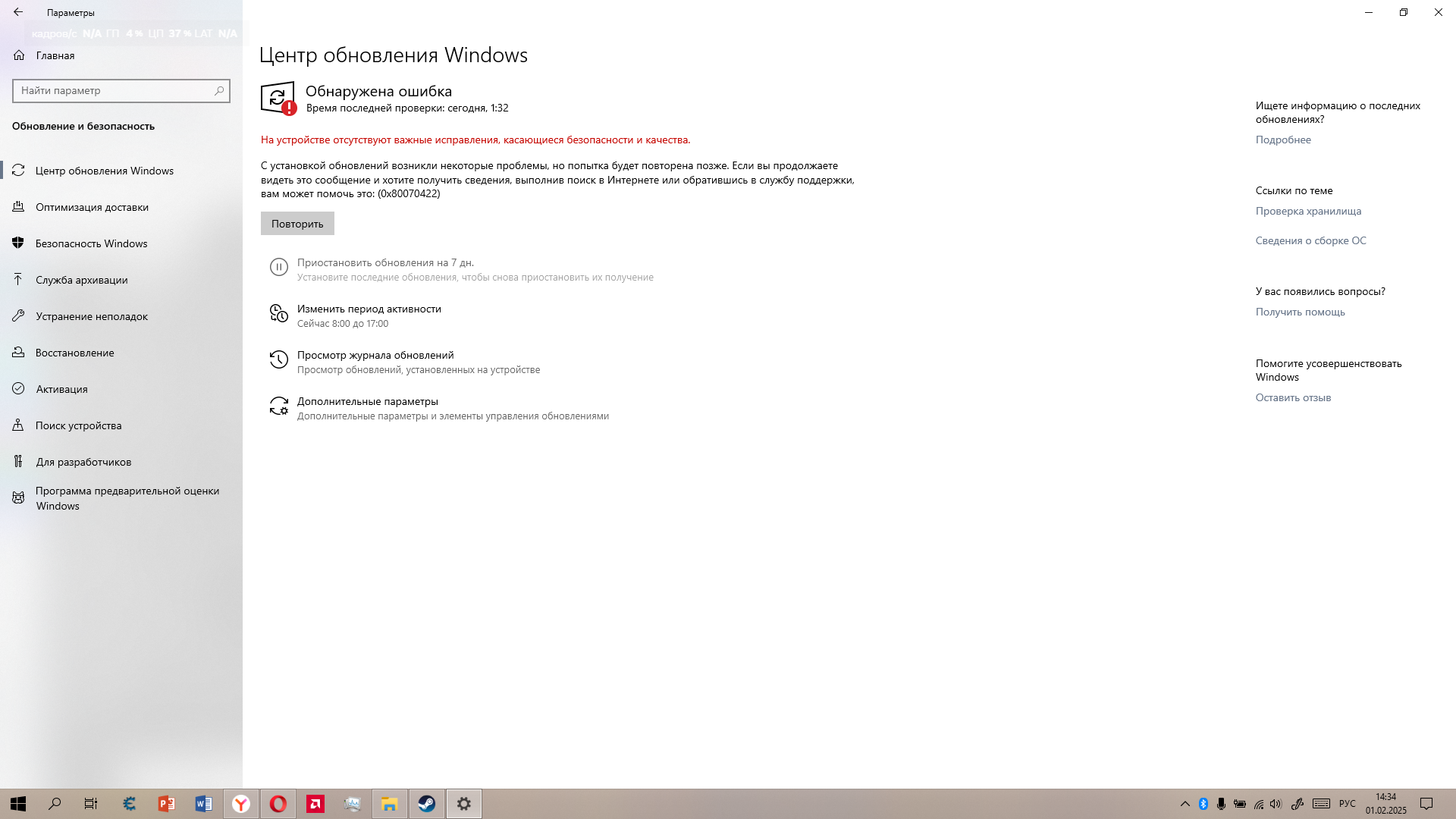Click the advanced options gear-sync icon
Image resolution: width=1456 pixels, height=819 pixels.
(x=279, y=406)
